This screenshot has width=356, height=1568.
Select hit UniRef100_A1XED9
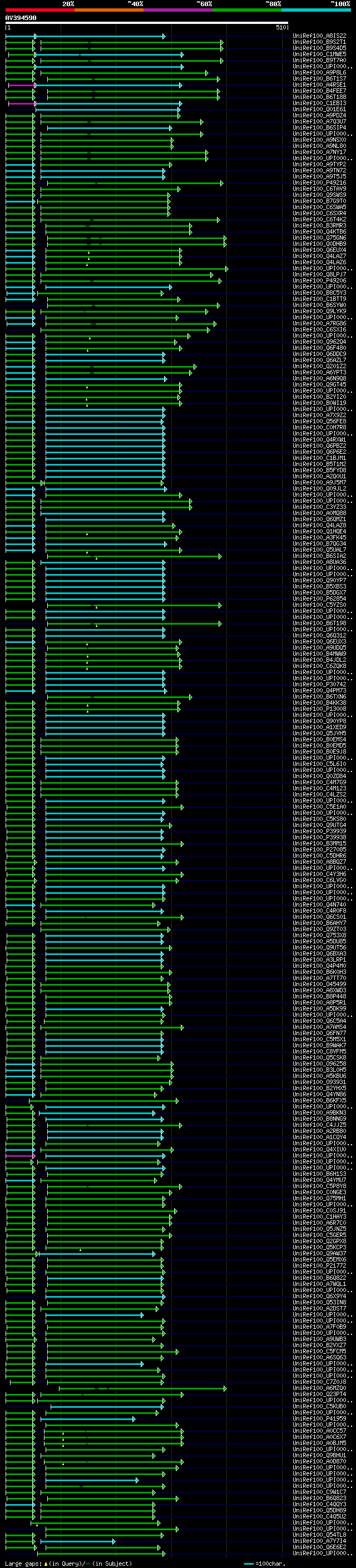pyautogui.click(x=319, y=727)
